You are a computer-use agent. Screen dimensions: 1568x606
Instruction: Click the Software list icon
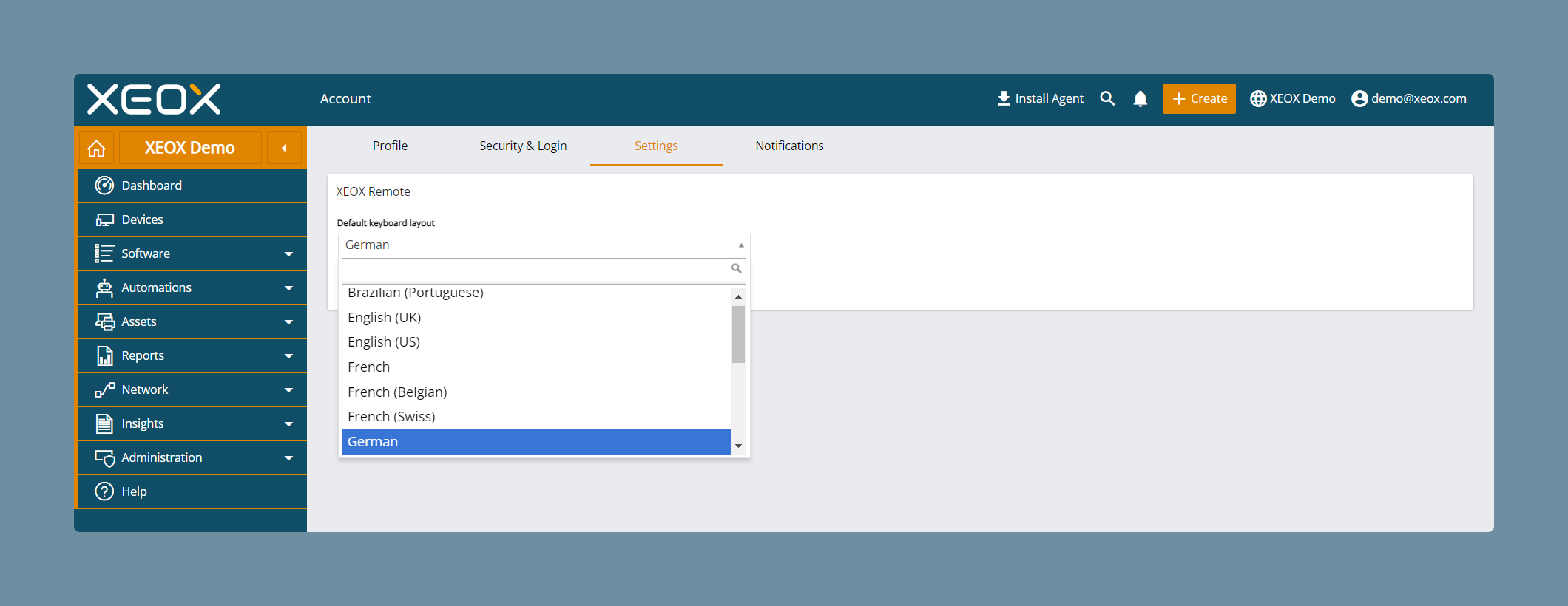(x=104, y=253)
